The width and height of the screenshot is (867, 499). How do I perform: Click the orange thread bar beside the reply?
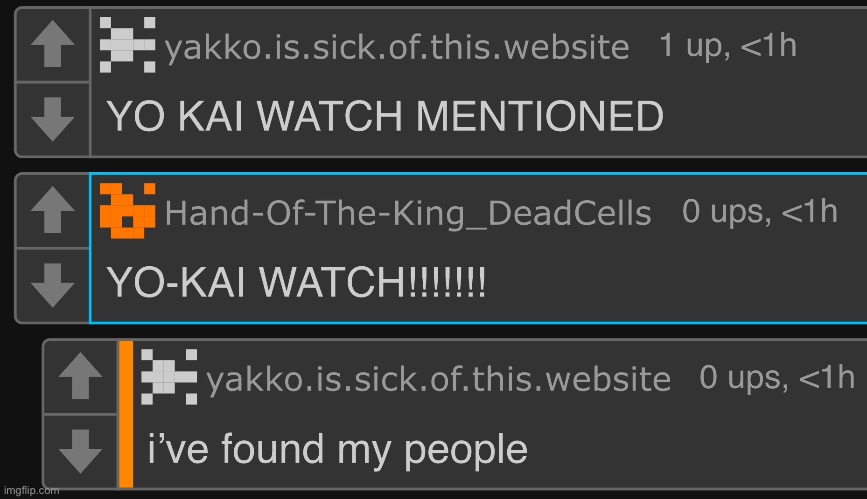[x=126, y=414]
